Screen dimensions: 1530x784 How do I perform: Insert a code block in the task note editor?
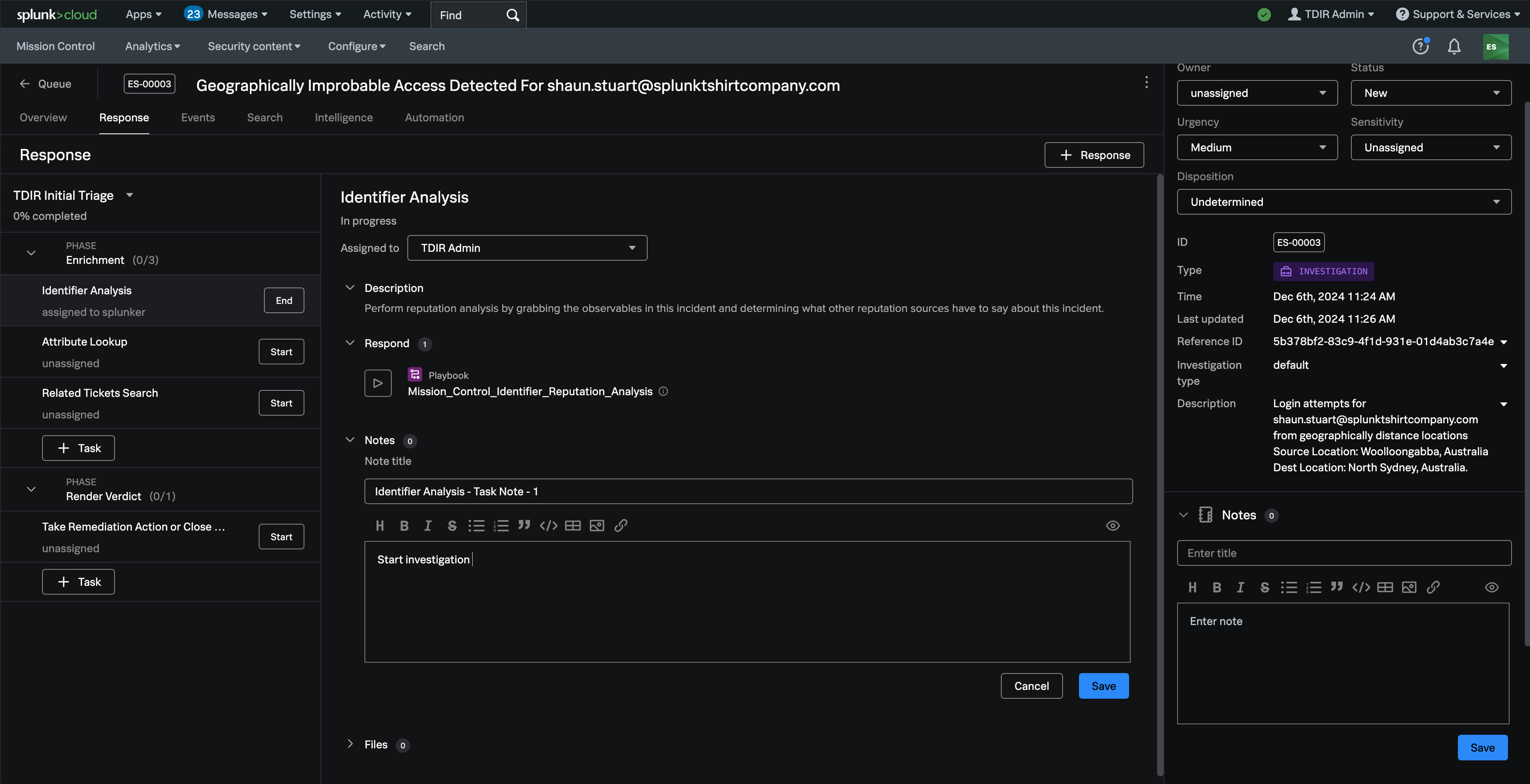548,526
